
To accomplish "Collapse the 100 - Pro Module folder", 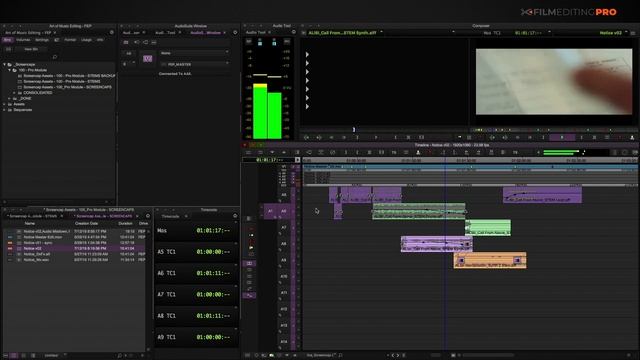I will [x=9, y=70].
